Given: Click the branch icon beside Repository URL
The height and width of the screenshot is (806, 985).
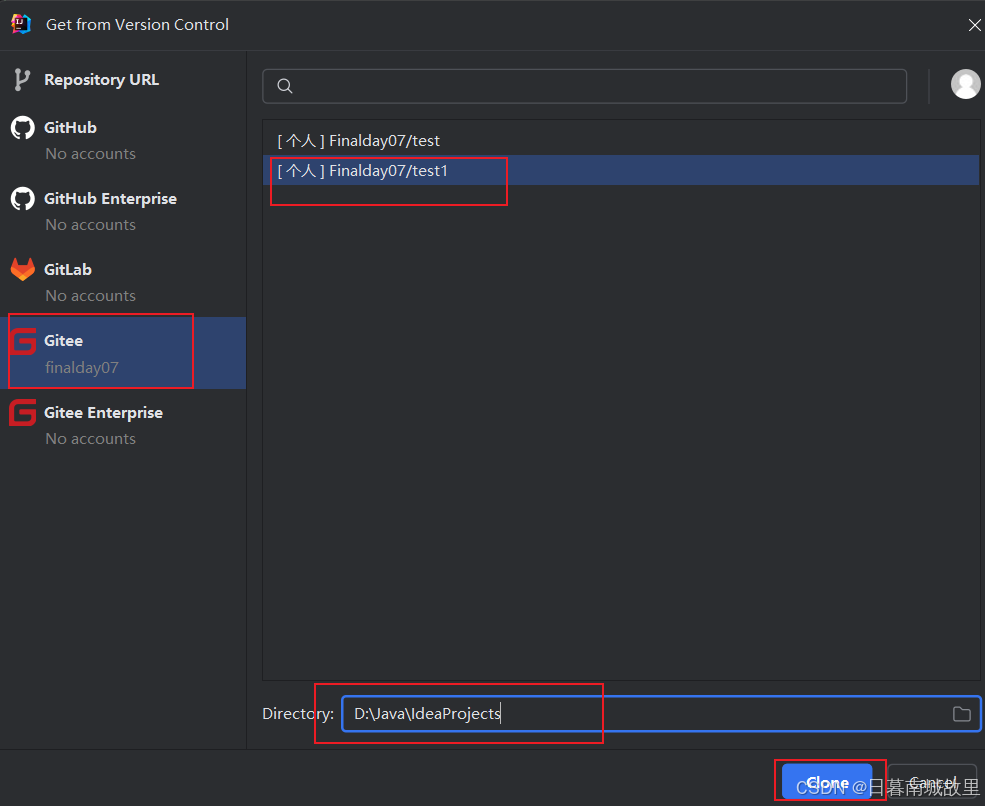Looking at the screenshot, I should click(x=22, y=80).
